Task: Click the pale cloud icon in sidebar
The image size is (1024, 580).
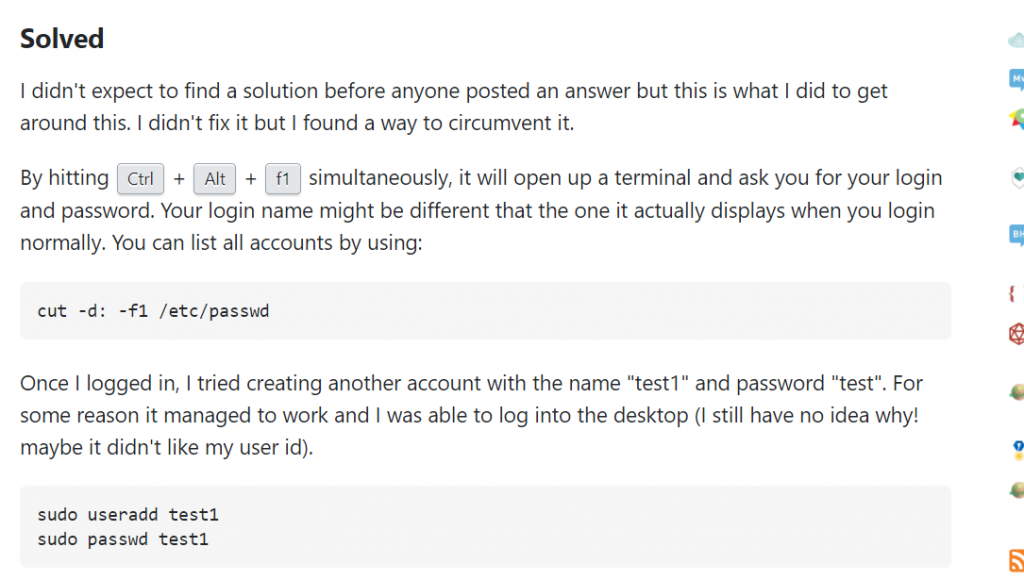Action: (1016, 40)
